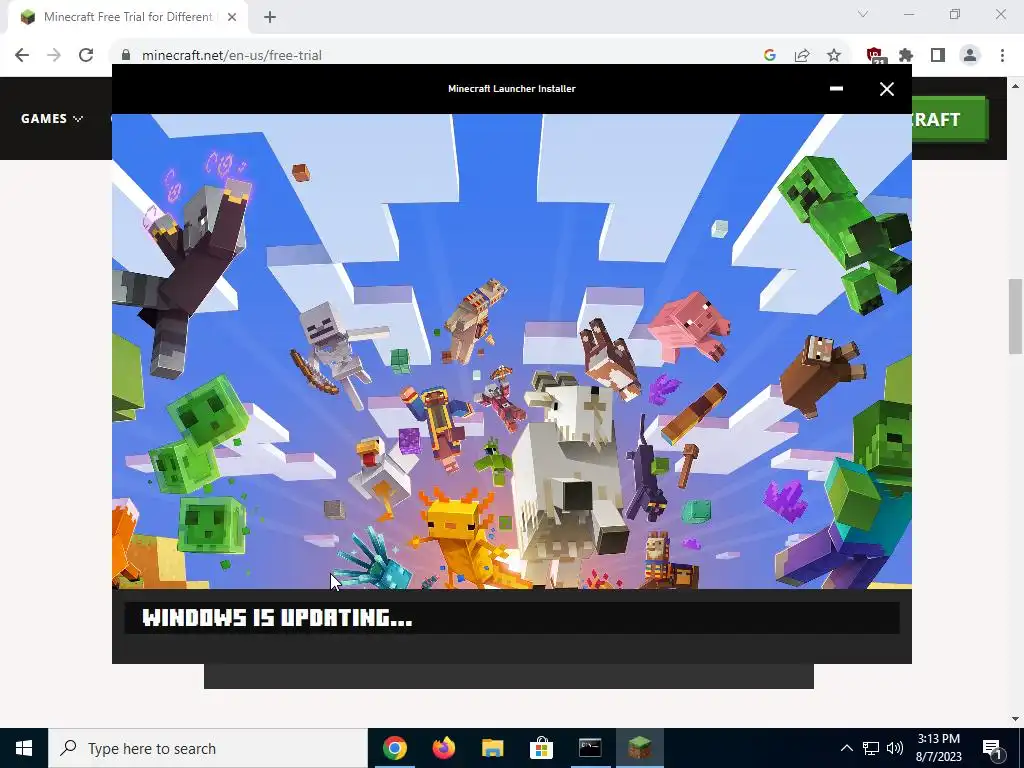Viewport: 1024px width, 768px height.
Task: Minimize the Minecraft Launcher Installer window
Action: (x=836, y=88)
